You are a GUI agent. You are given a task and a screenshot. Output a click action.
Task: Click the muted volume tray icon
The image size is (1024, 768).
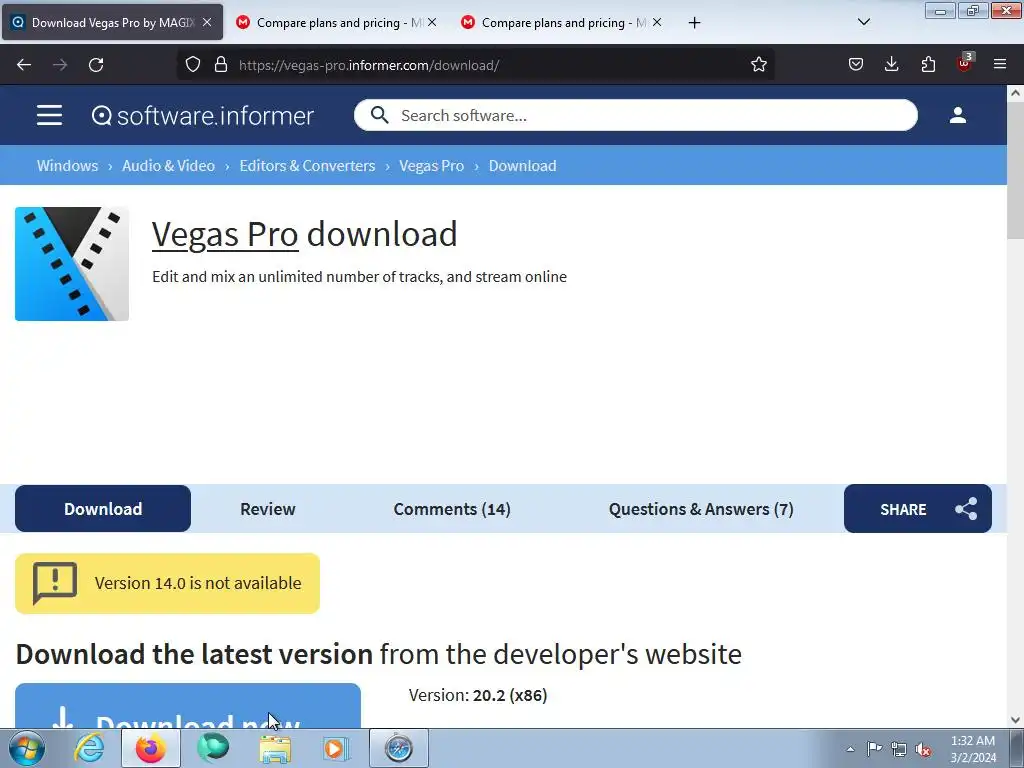point(923,749)
